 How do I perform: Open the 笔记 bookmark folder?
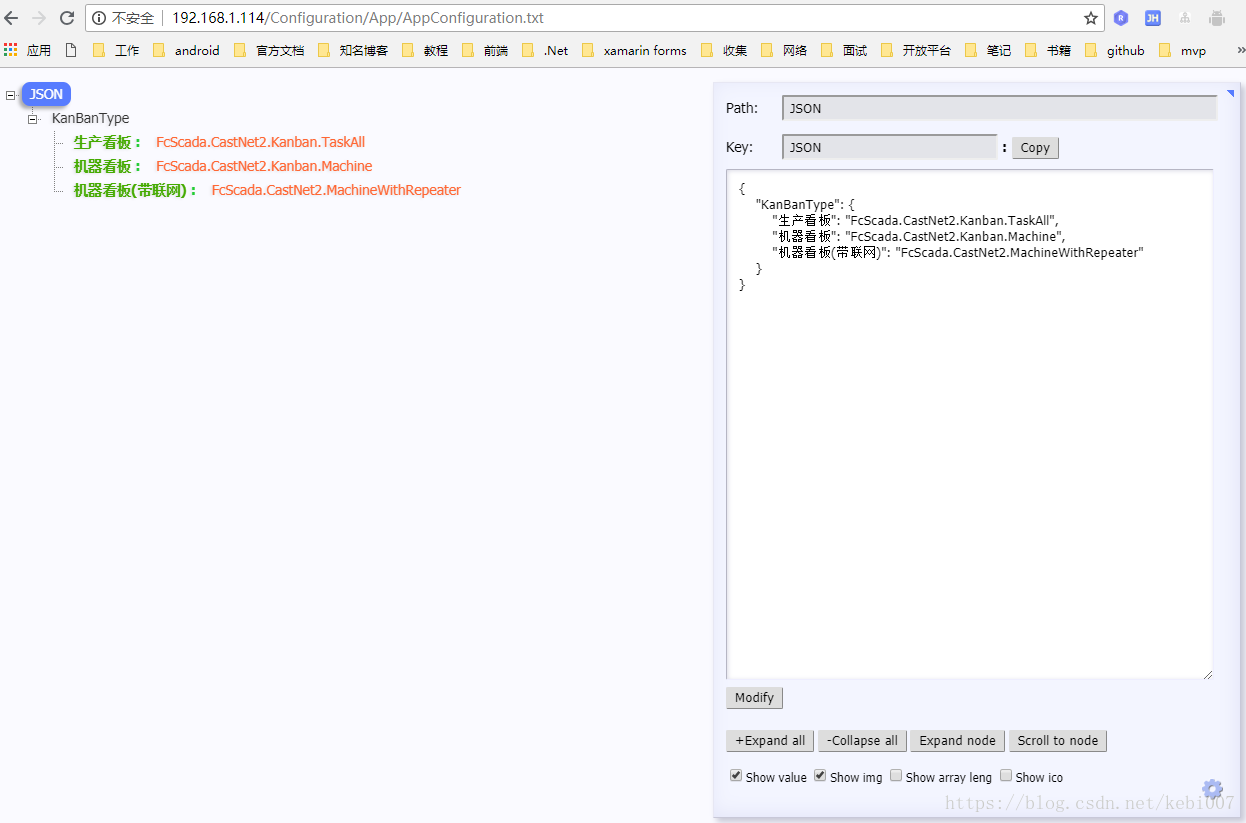pyautogui.click(x=988, y=50)
